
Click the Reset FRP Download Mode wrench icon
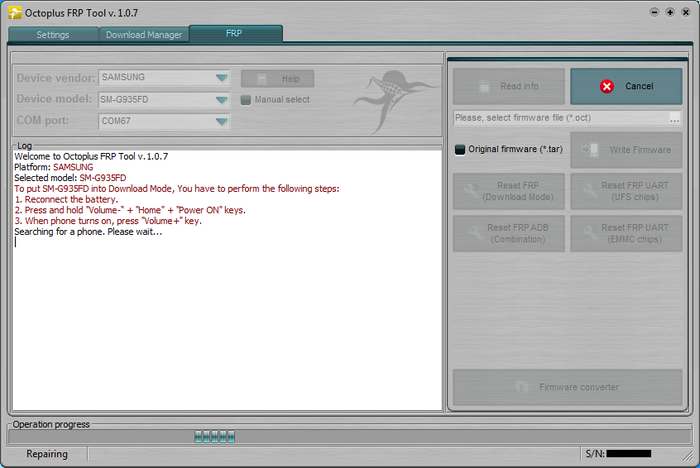pos(470,191)
